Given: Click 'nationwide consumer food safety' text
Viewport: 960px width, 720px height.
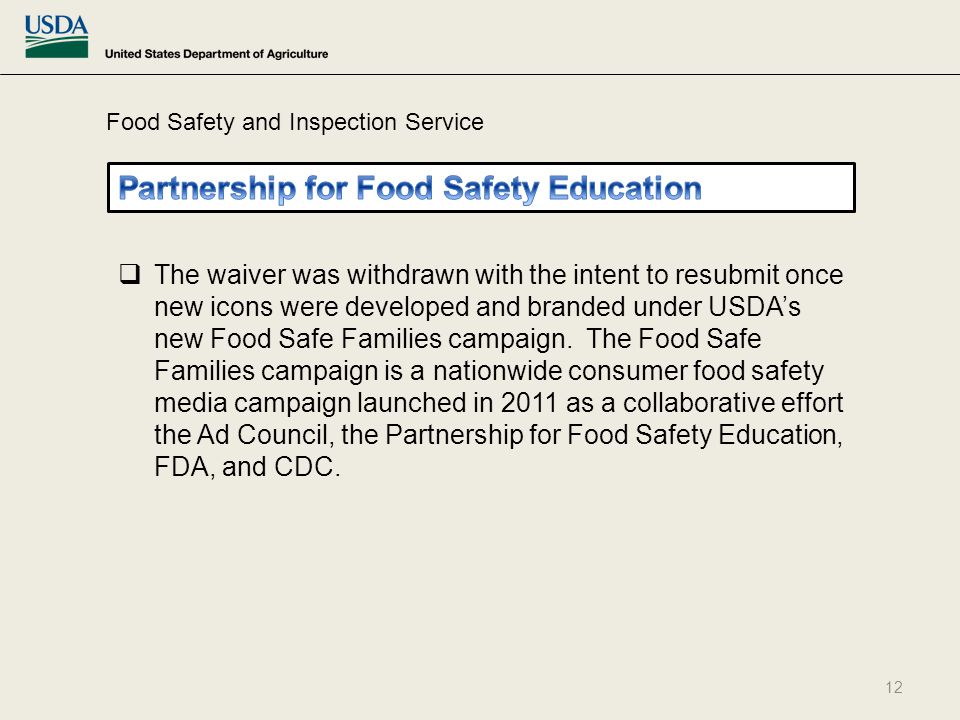Looking at the screenshot, I should click(x=628, y=370).
